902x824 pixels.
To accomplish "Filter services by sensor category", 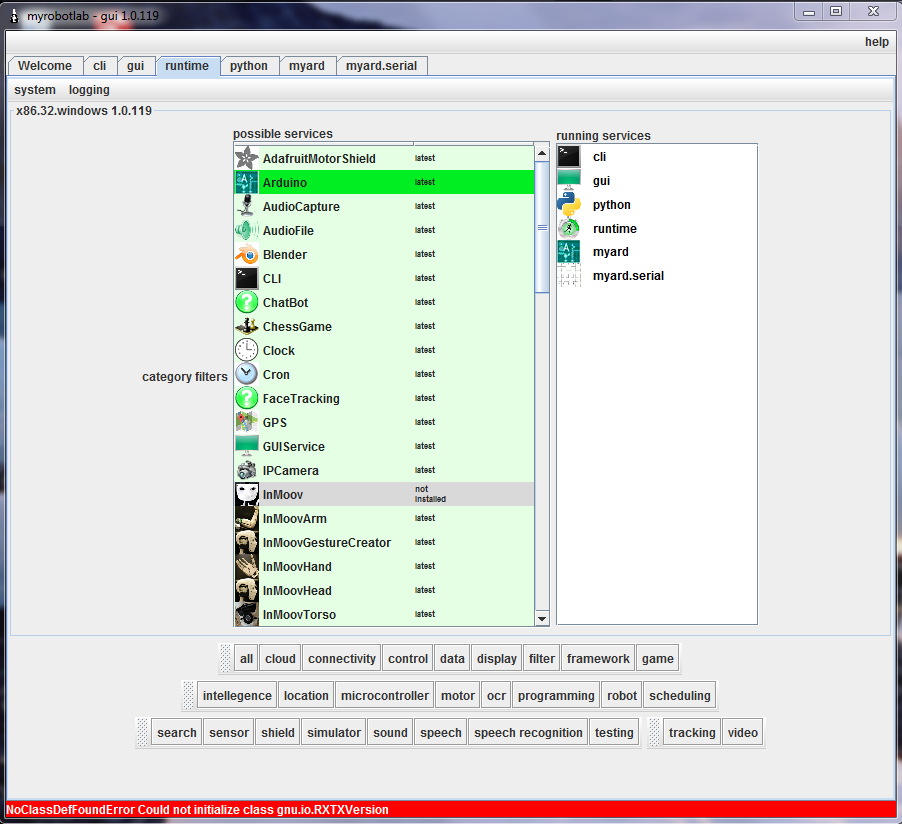I will [x=229, y=733].
